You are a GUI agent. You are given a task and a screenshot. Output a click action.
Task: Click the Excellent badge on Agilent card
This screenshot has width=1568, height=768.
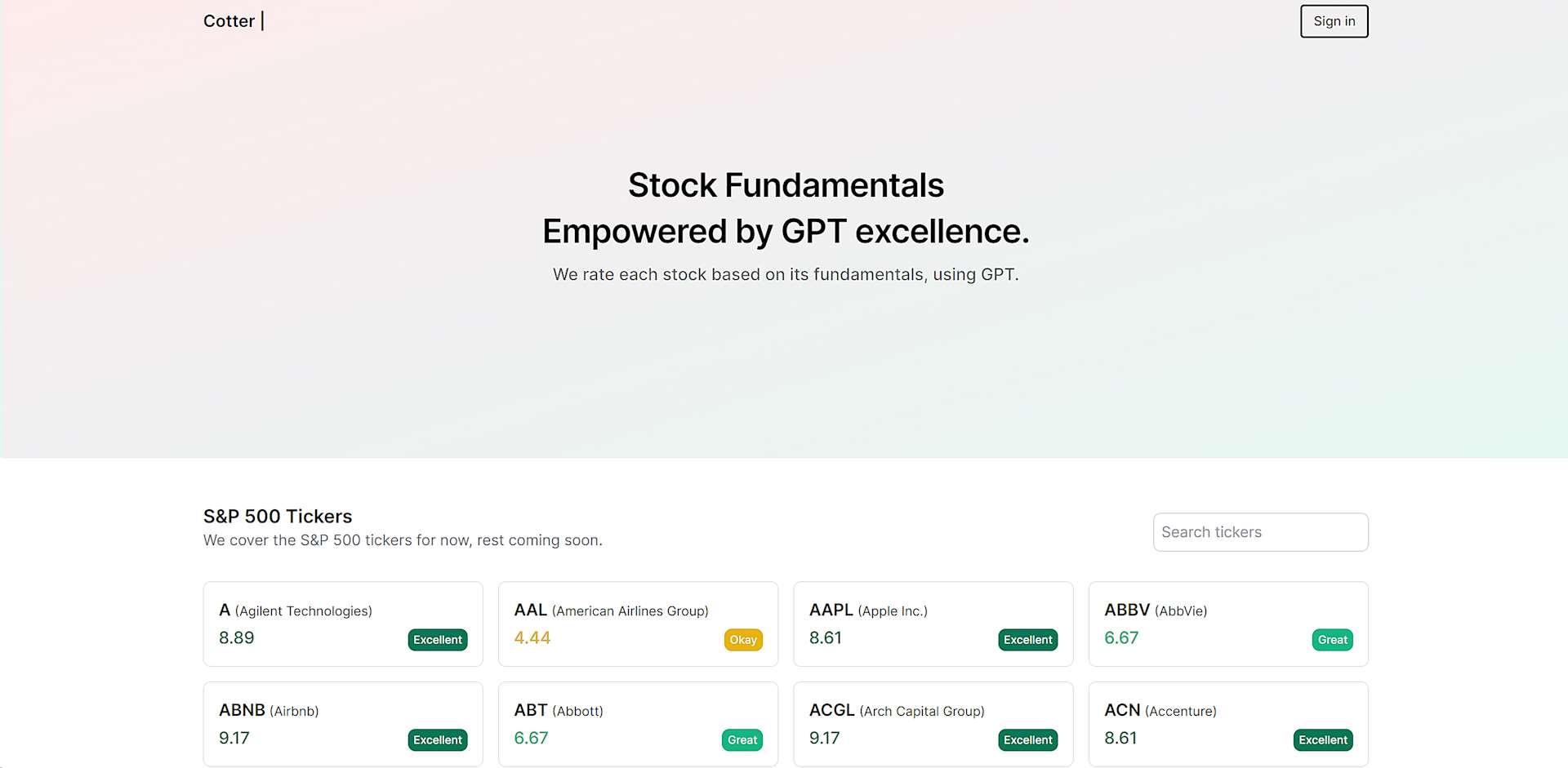click(438, 640)
